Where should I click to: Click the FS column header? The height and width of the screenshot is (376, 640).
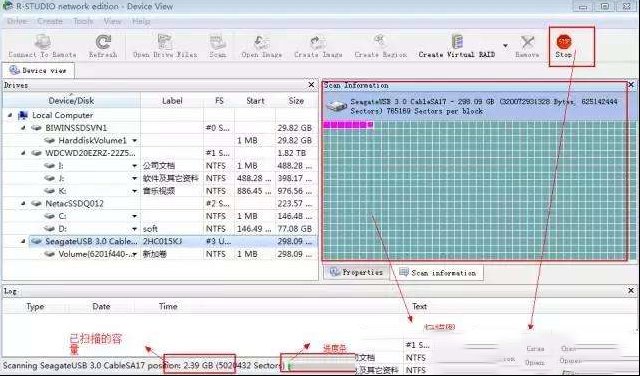219,100
